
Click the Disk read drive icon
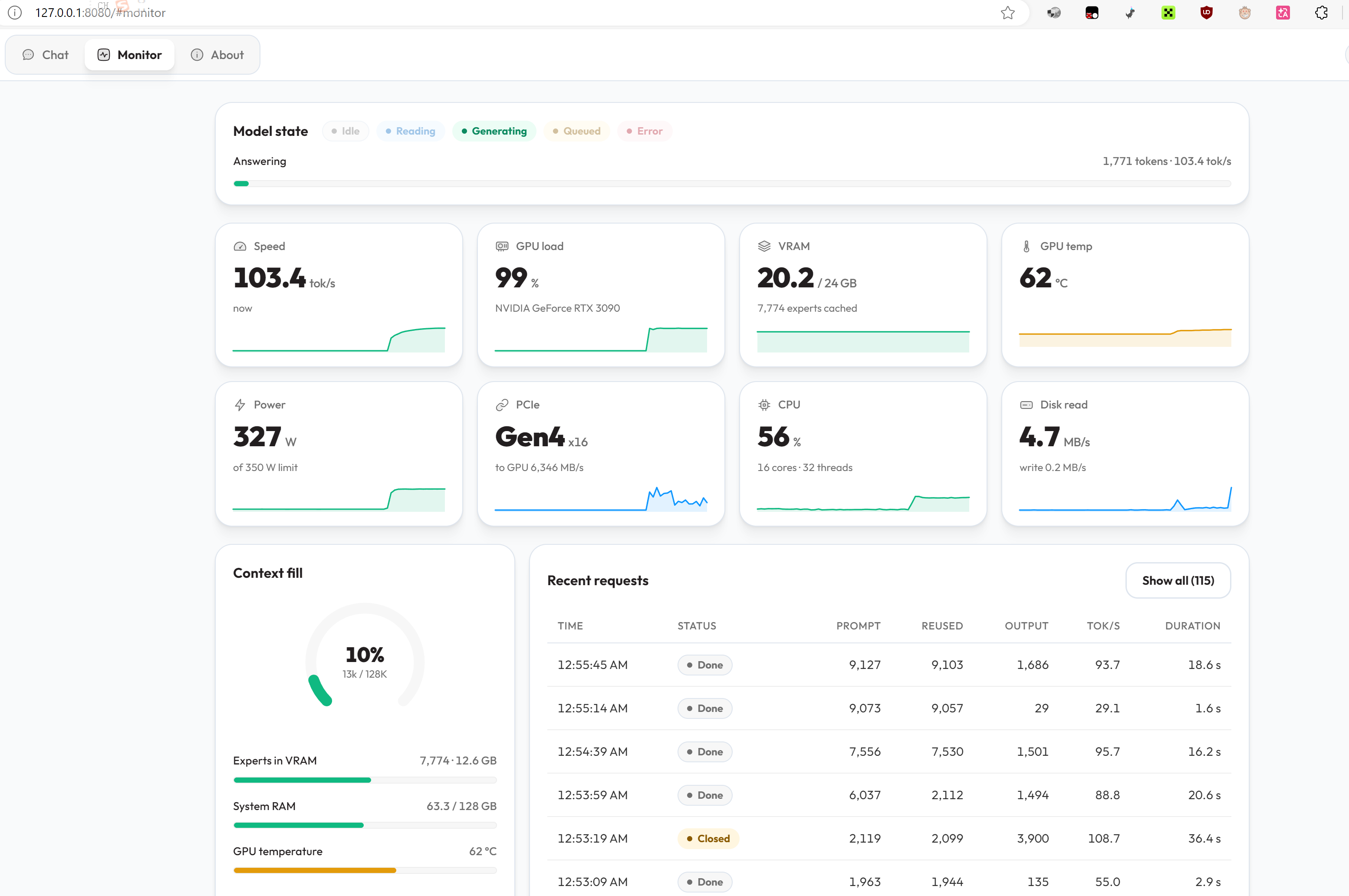1026,405
